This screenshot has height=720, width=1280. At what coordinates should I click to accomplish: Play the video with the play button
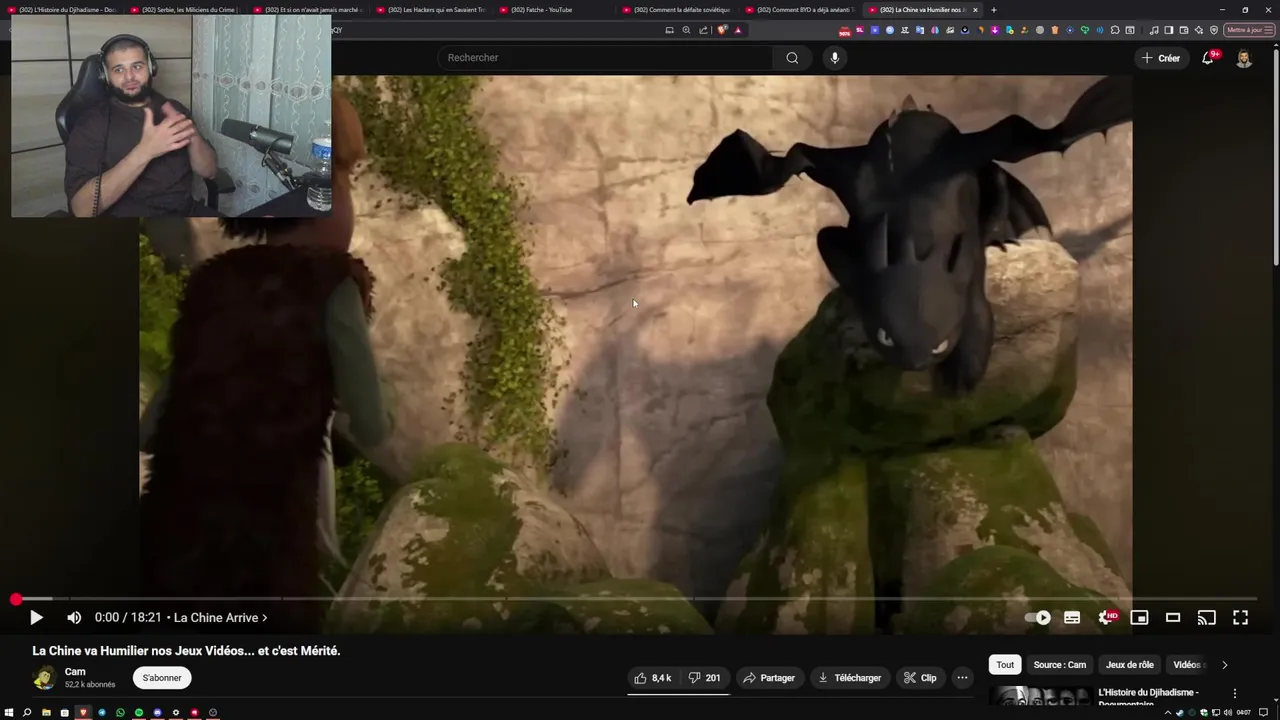[36, 618]
